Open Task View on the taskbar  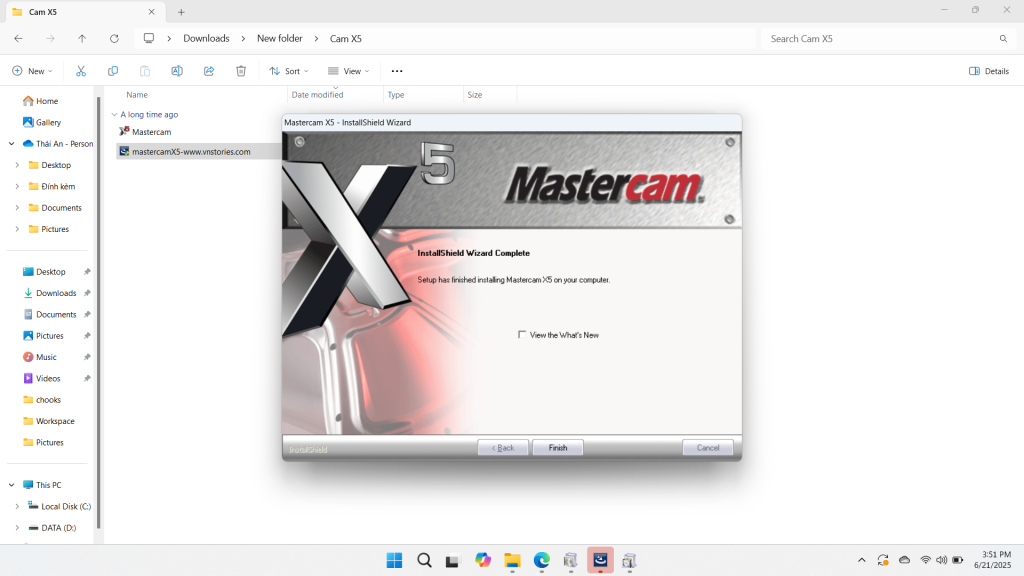click(453, 560)
